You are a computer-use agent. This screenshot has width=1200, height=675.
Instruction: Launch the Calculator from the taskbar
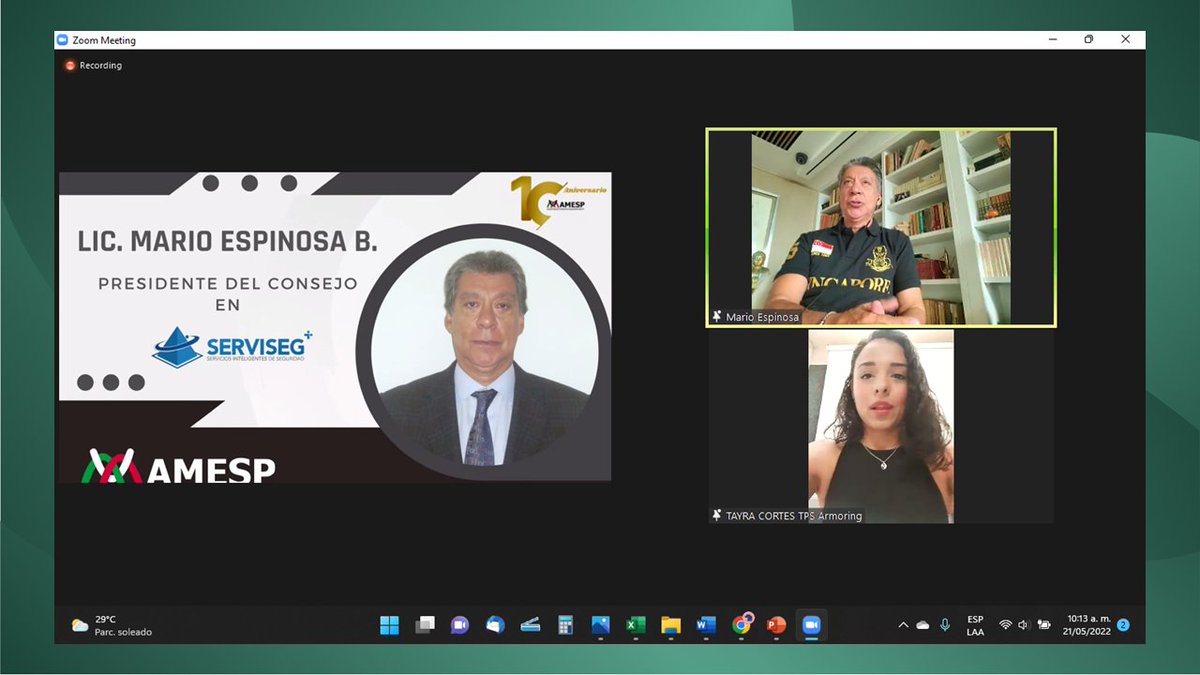click(565, 625)
